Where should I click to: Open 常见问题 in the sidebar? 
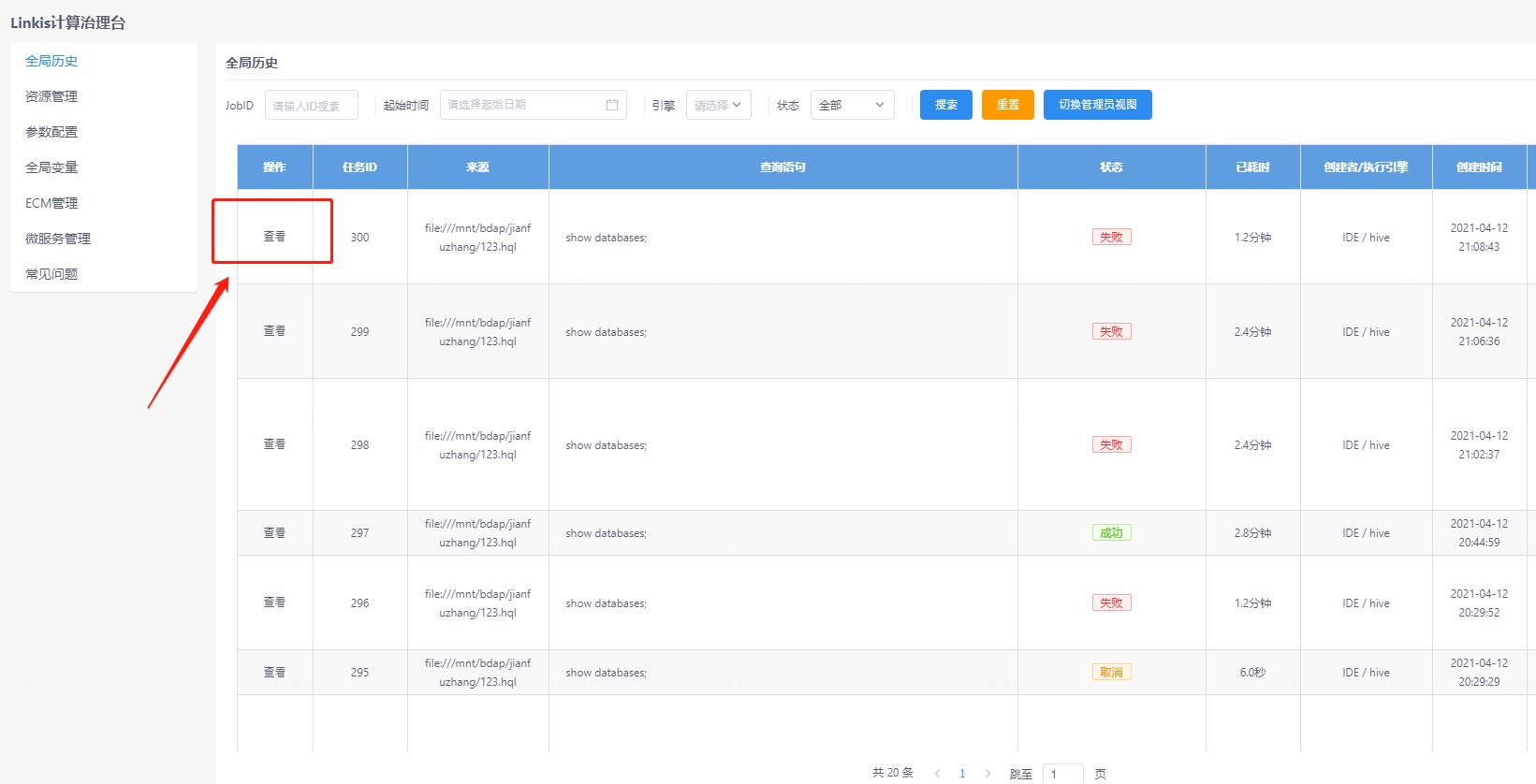click(51, 274)
